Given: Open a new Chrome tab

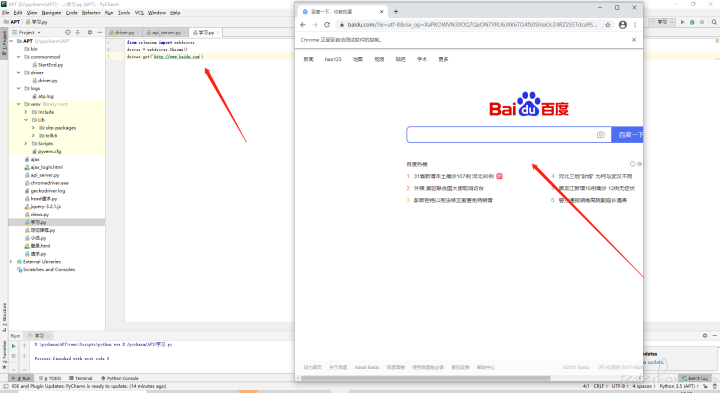Looking at the screenshot, I should click(x=396, y=11).
